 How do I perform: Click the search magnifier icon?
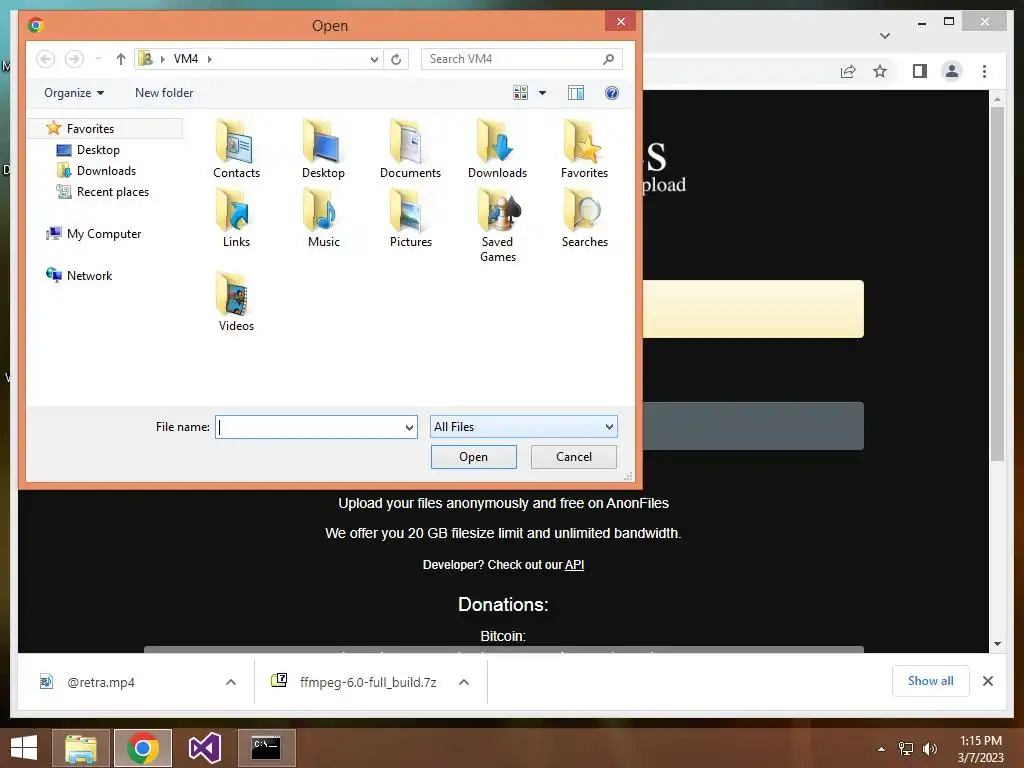(608, 59)
